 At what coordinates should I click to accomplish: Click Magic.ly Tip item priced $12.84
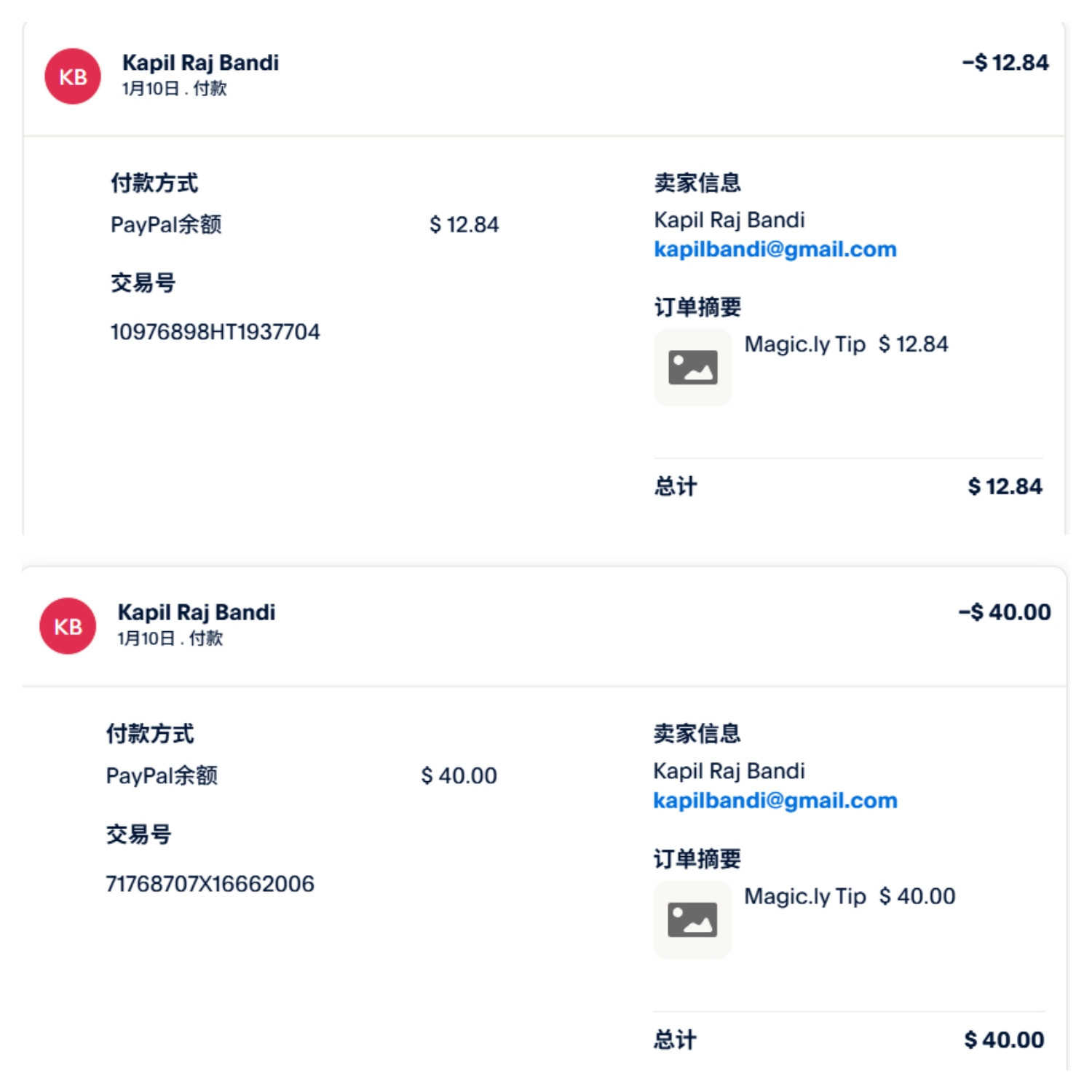point(846,344)
